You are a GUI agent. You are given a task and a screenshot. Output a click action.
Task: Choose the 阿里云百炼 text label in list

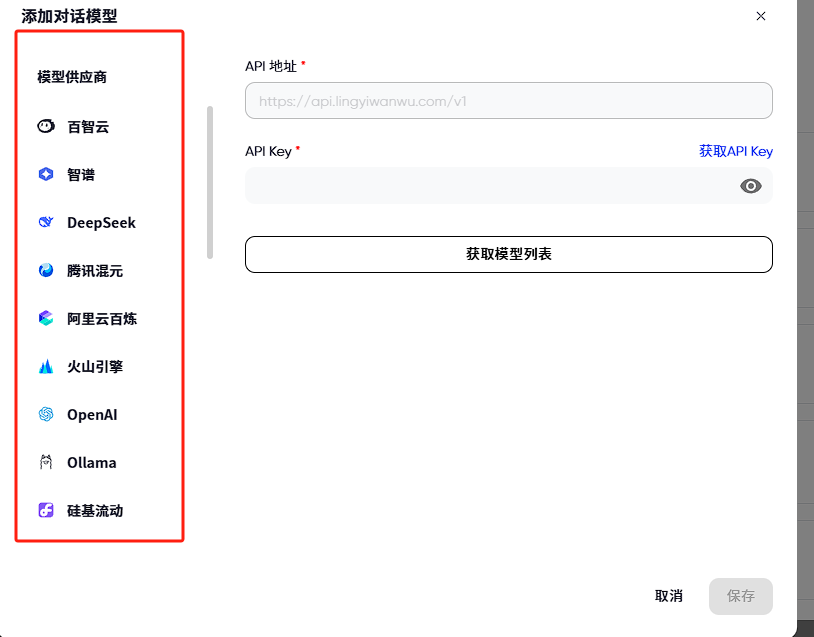[102, 319]
